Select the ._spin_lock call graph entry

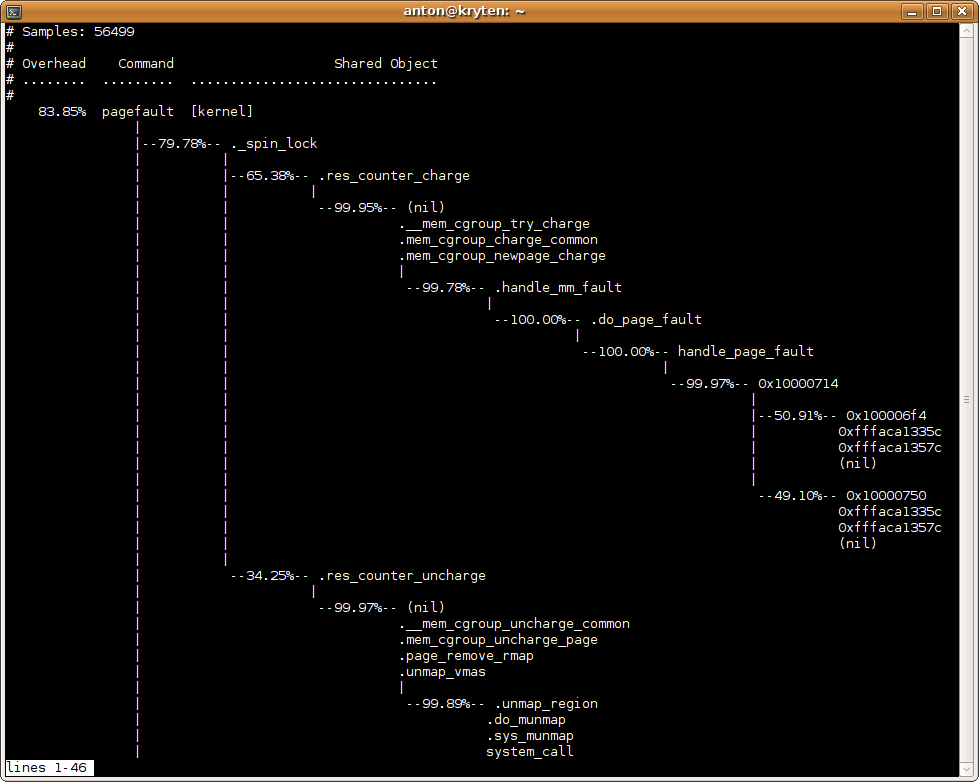pyautogui.click(x=274, y=144)
